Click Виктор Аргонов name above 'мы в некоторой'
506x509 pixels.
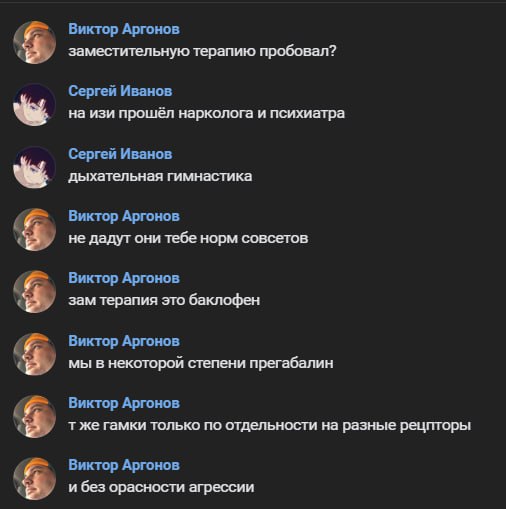point(124,341)
